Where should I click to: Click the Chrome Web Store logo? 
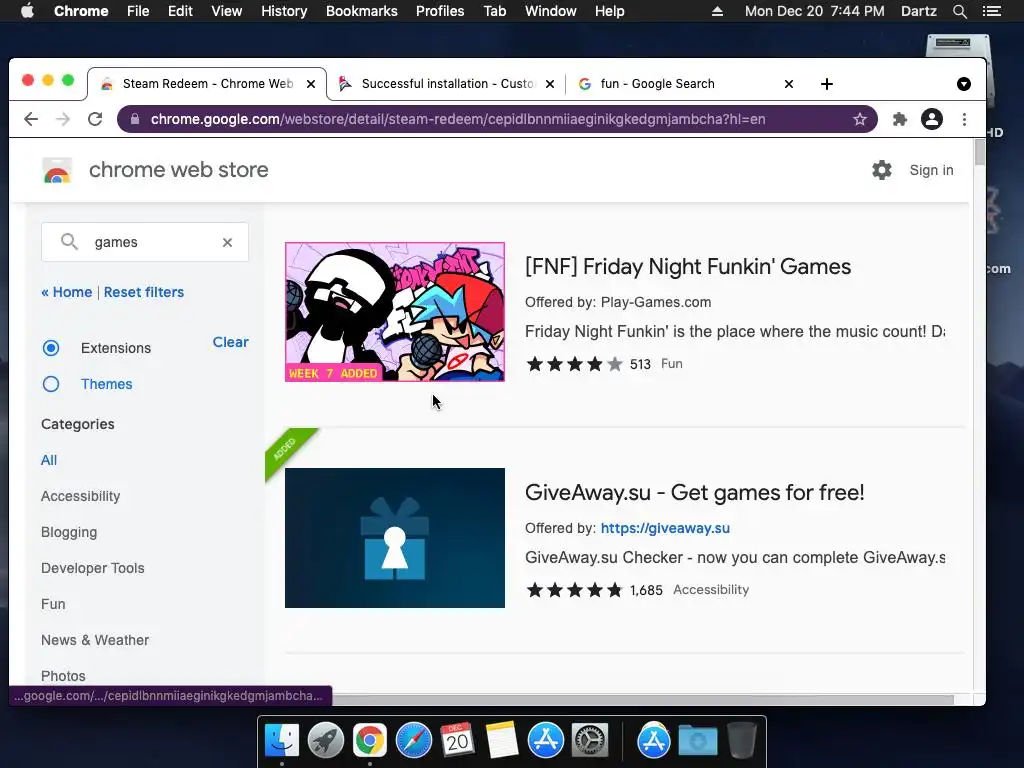tap(57, 170)
